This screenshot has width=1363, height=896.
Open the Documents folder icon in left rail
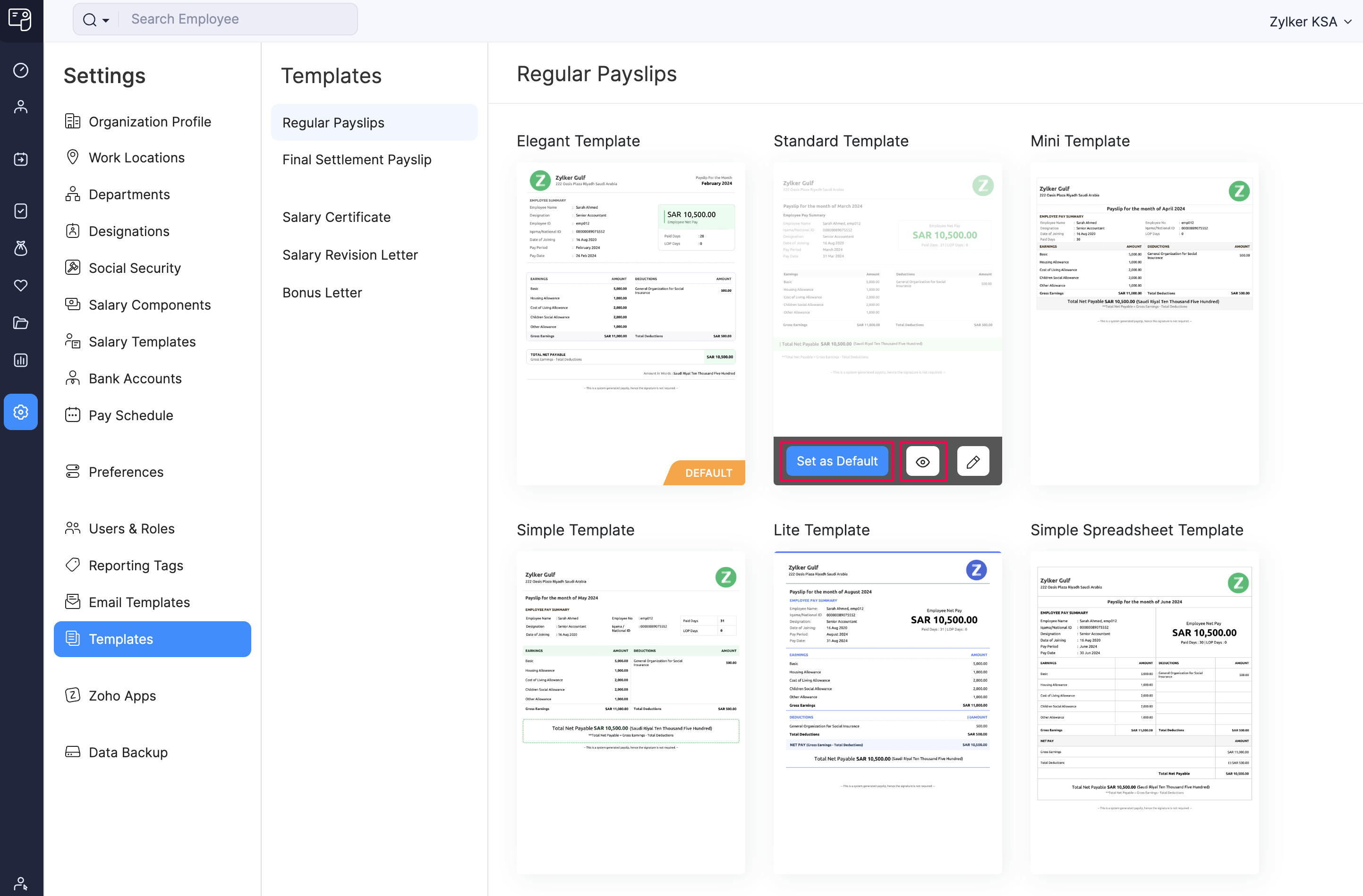[21, 323]
